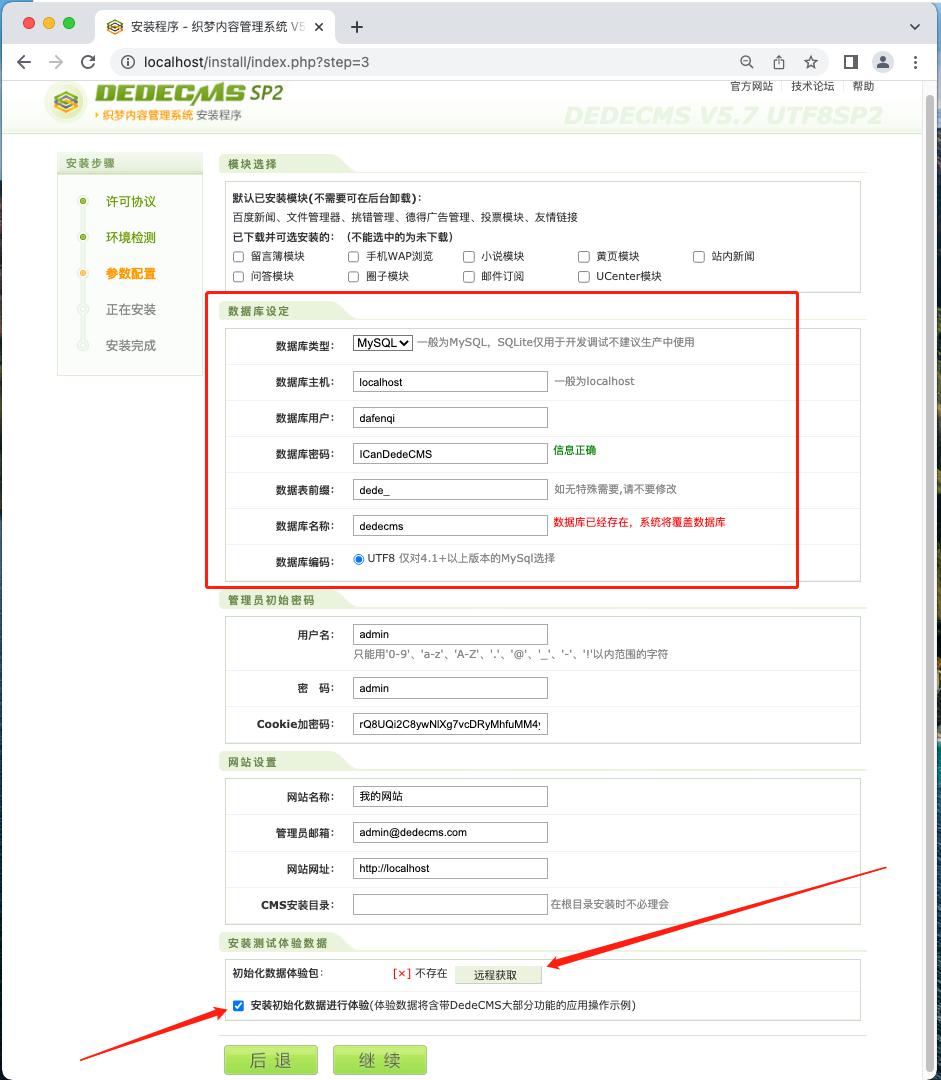This screenshot has width=941, height=1080.
Task: Click the 数据库名称 dedecms field
Action: (x=451, y=526)
